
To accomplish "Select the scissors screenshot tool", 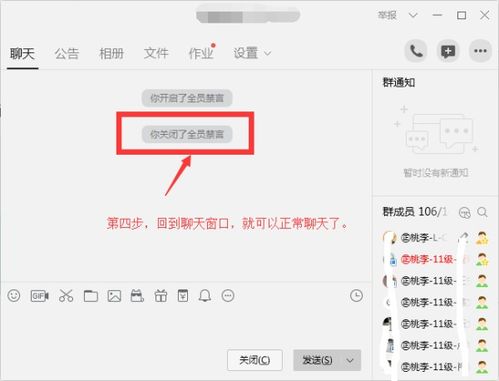I will [x=66, y=296].
